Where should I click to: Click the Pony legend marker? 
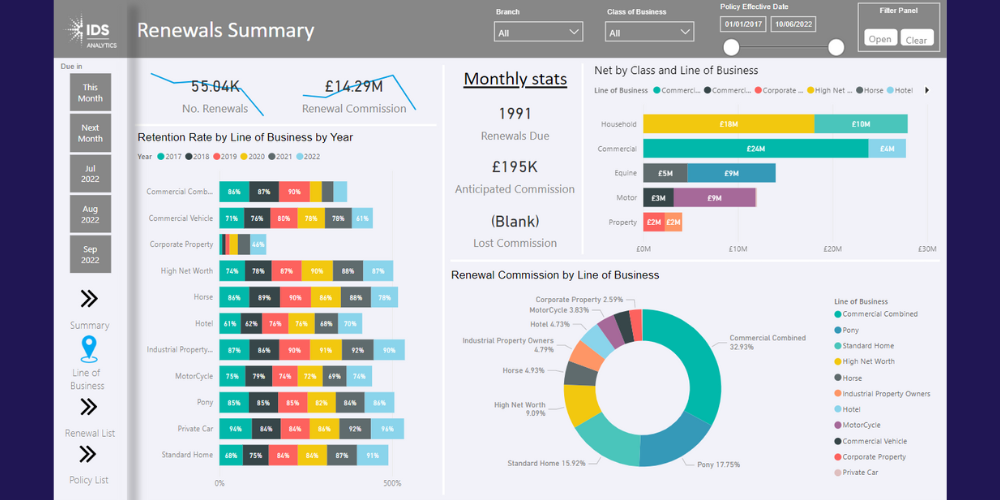838,330
